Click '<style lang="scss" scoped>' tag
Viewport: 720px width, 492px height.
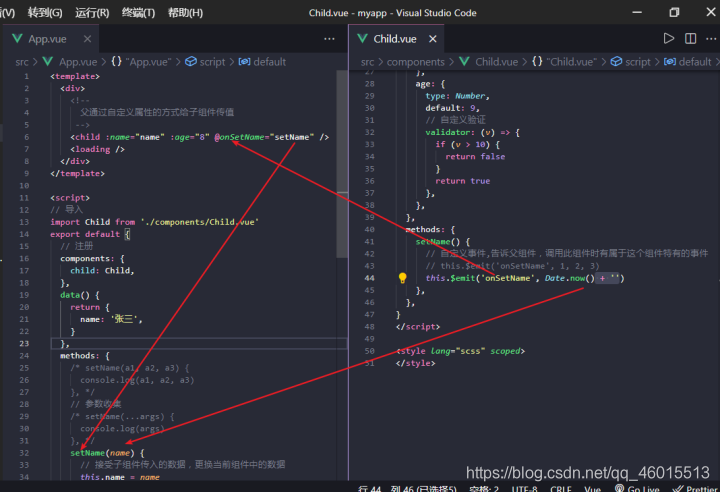(460, 351)
